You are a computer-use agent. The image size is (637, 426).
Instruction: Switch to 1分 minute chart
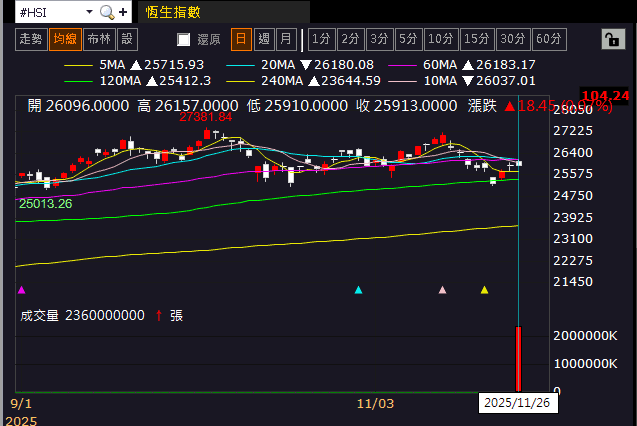click(322, 39)
